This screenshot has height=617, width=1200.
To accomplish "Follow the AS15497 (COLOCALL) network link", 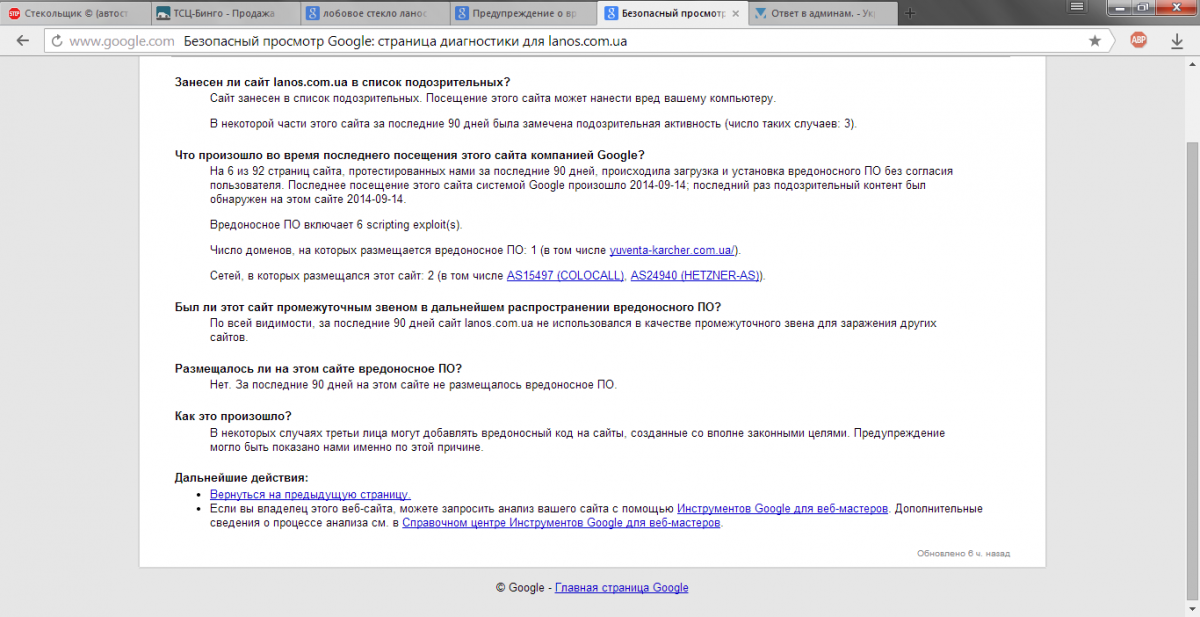I will pyautogui.click(x=565, y=275).
